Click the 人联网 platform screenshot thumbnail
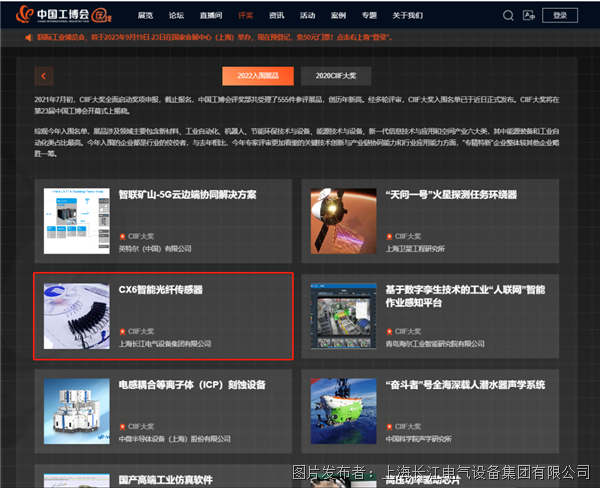 (344, 316)
